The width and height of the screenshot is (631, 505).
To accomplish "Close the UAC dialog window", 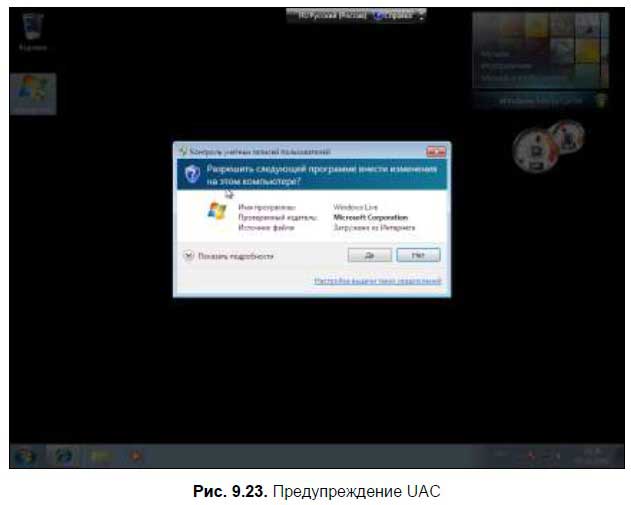I will pyautogui.click(x=436, y=151).
